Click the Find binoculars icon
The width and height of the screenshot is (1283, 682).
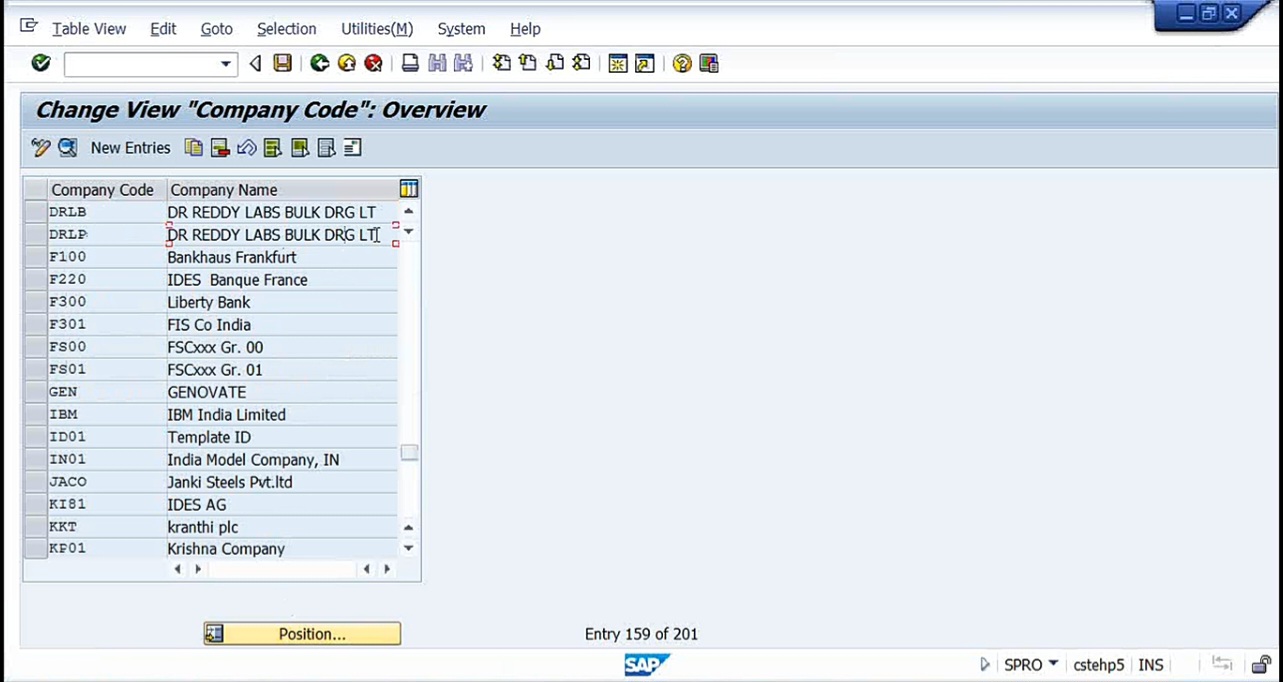coord(436,63)
